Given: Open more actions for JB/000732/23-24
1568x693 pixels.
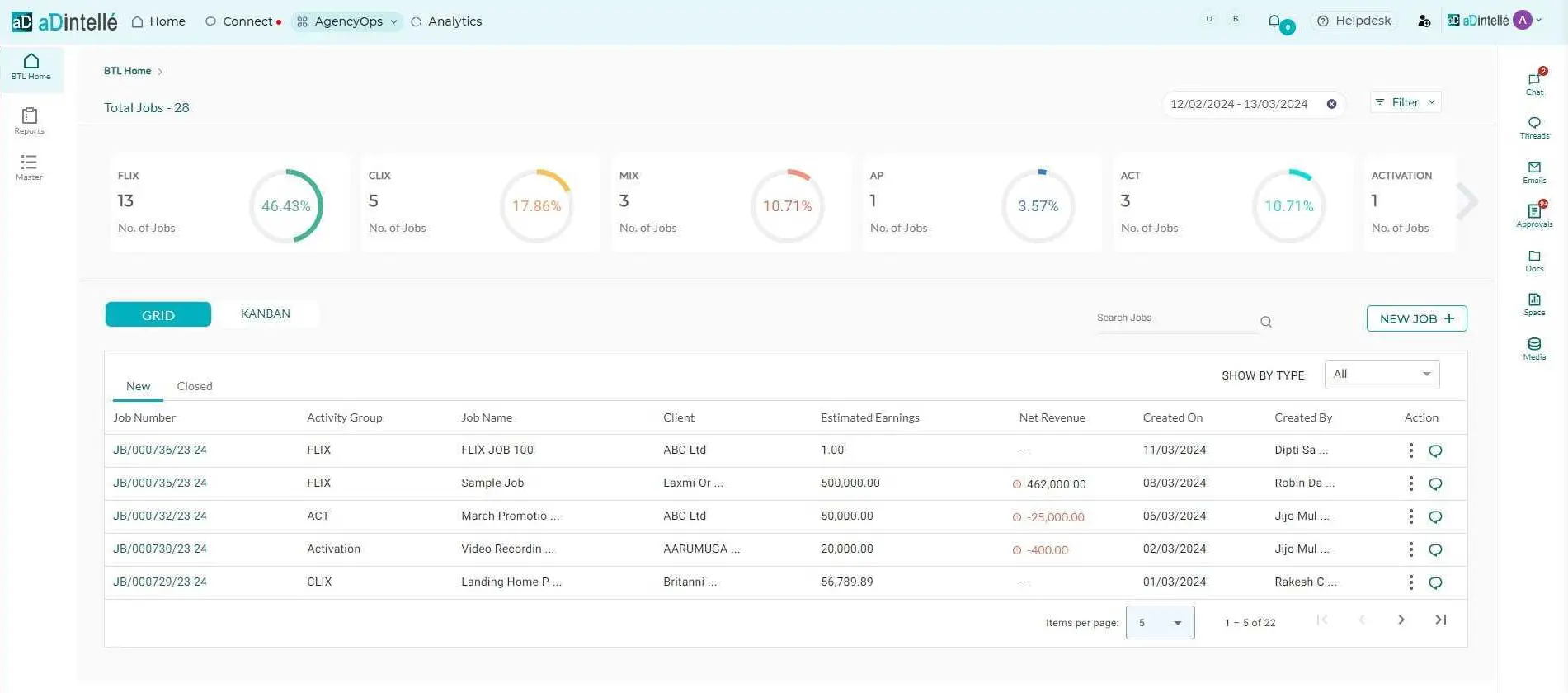Looking at the screenshot, I should pos(1410,516).
